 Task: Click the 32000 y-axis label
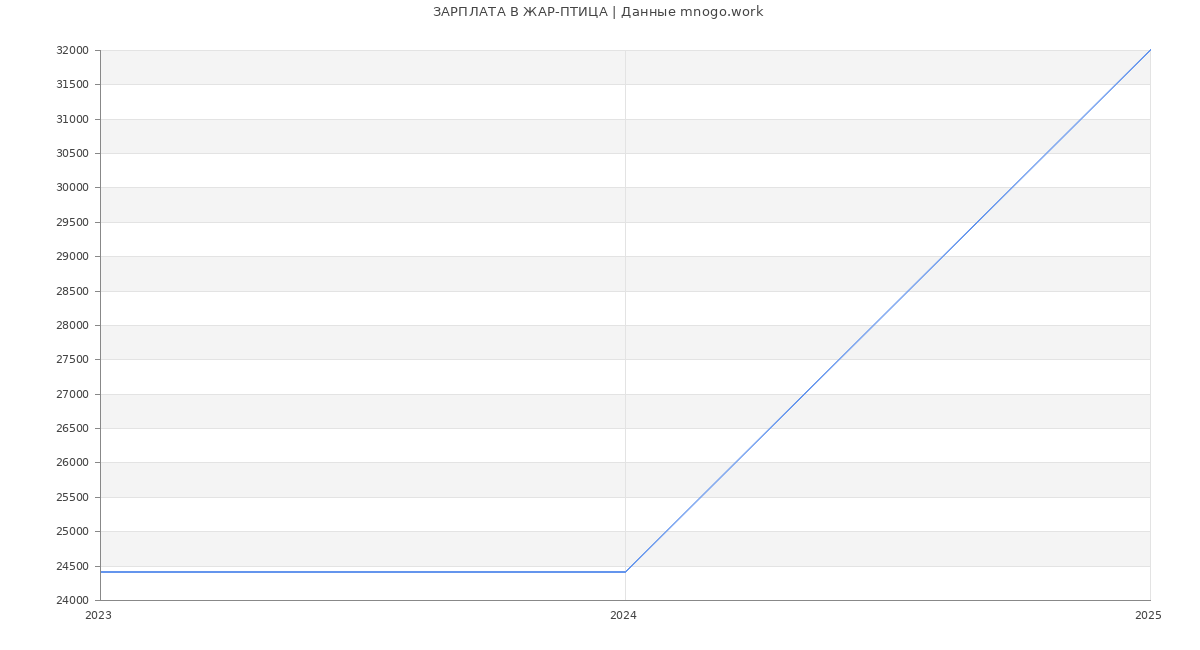click(72, 50)
